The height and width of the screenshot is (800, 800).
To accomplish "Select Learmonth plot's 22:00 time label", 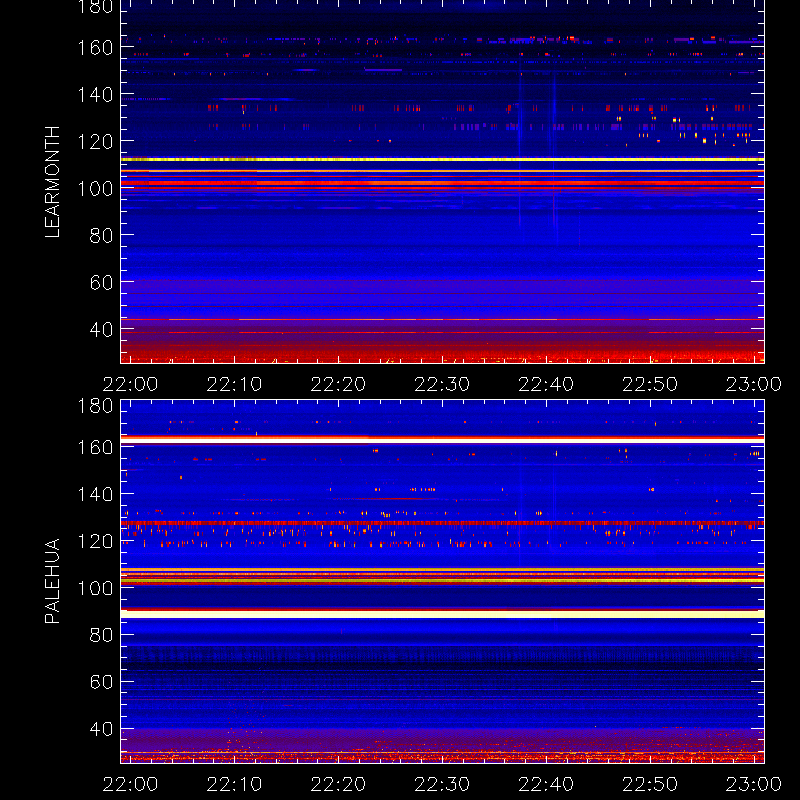I will [x=130, y=384].
